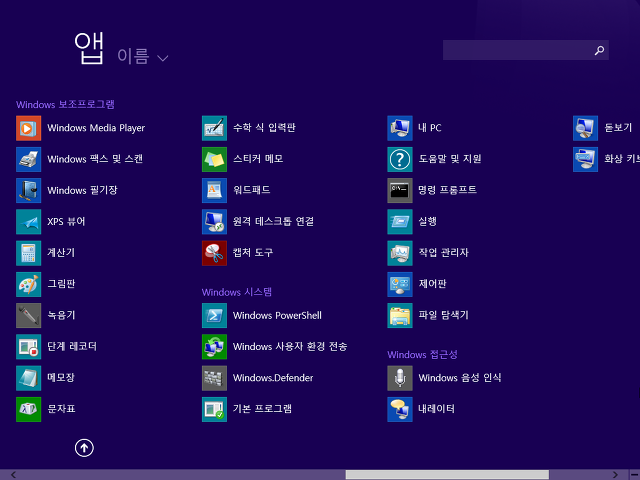Click the '기본 프로그램' label

click(262, 409)
